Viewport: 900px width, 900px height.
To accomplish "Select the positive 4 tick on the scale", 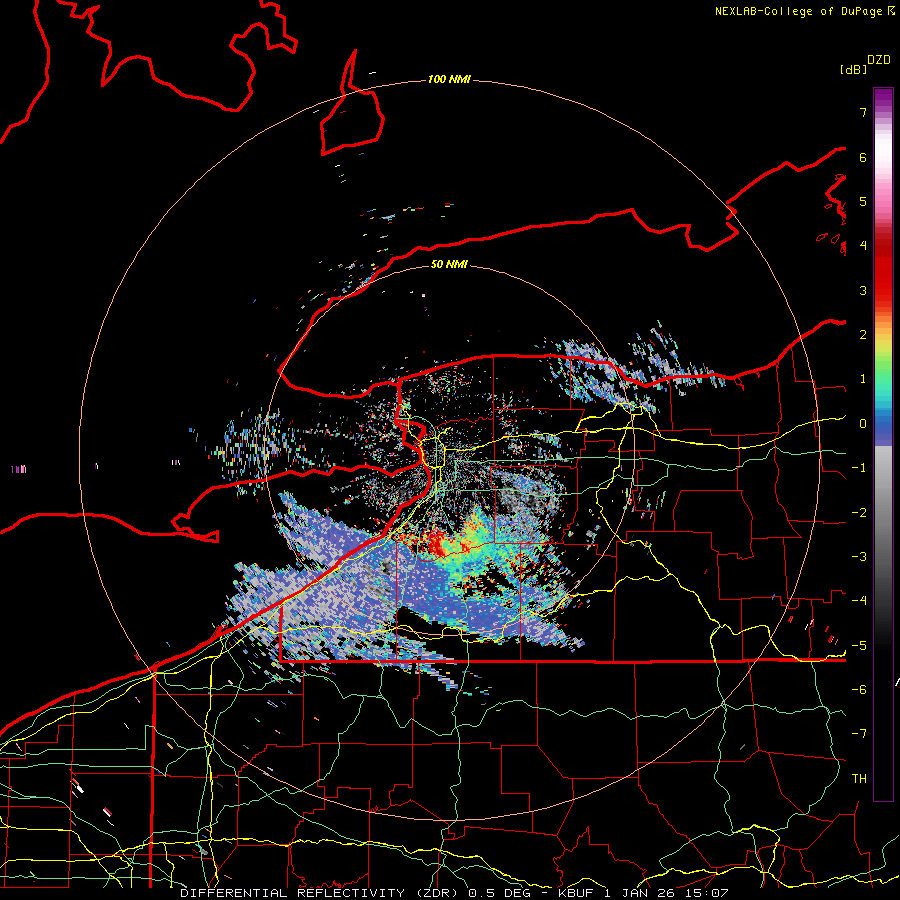I will point(863,246).
